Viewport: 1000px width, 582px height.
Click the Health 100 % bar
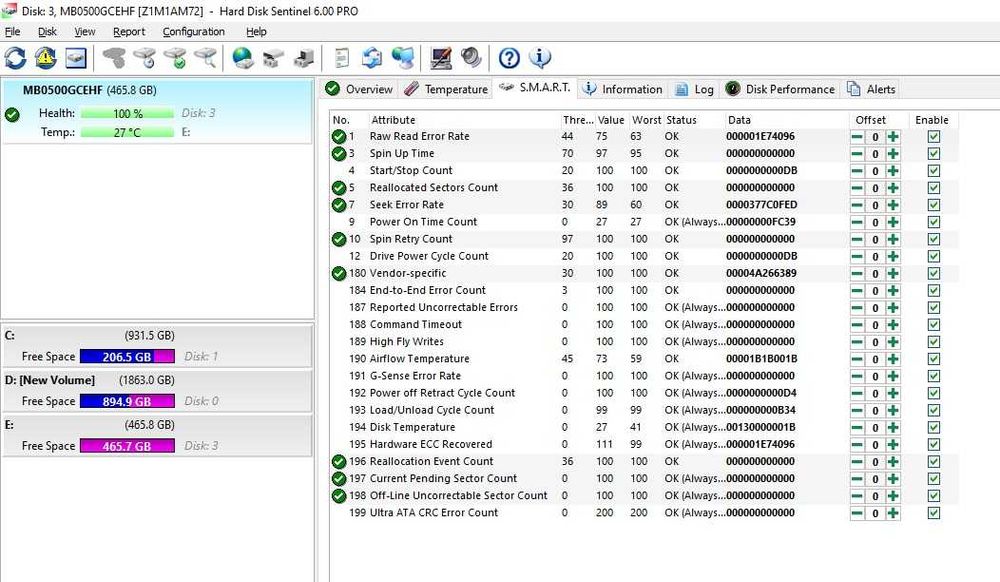pos(128,113)
